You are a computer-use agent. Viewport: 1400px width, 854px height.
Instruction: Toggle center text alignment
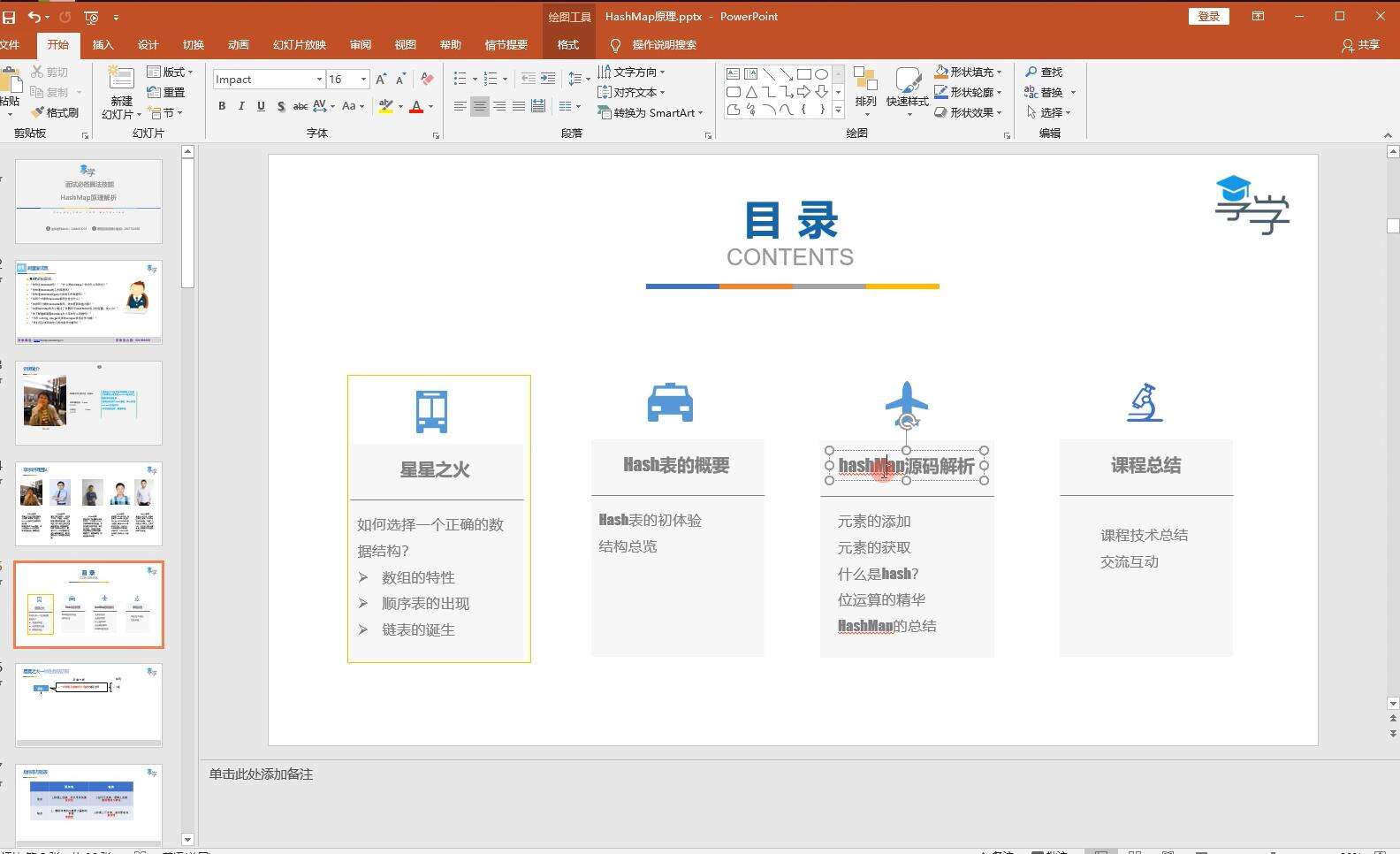coord(479,106)
